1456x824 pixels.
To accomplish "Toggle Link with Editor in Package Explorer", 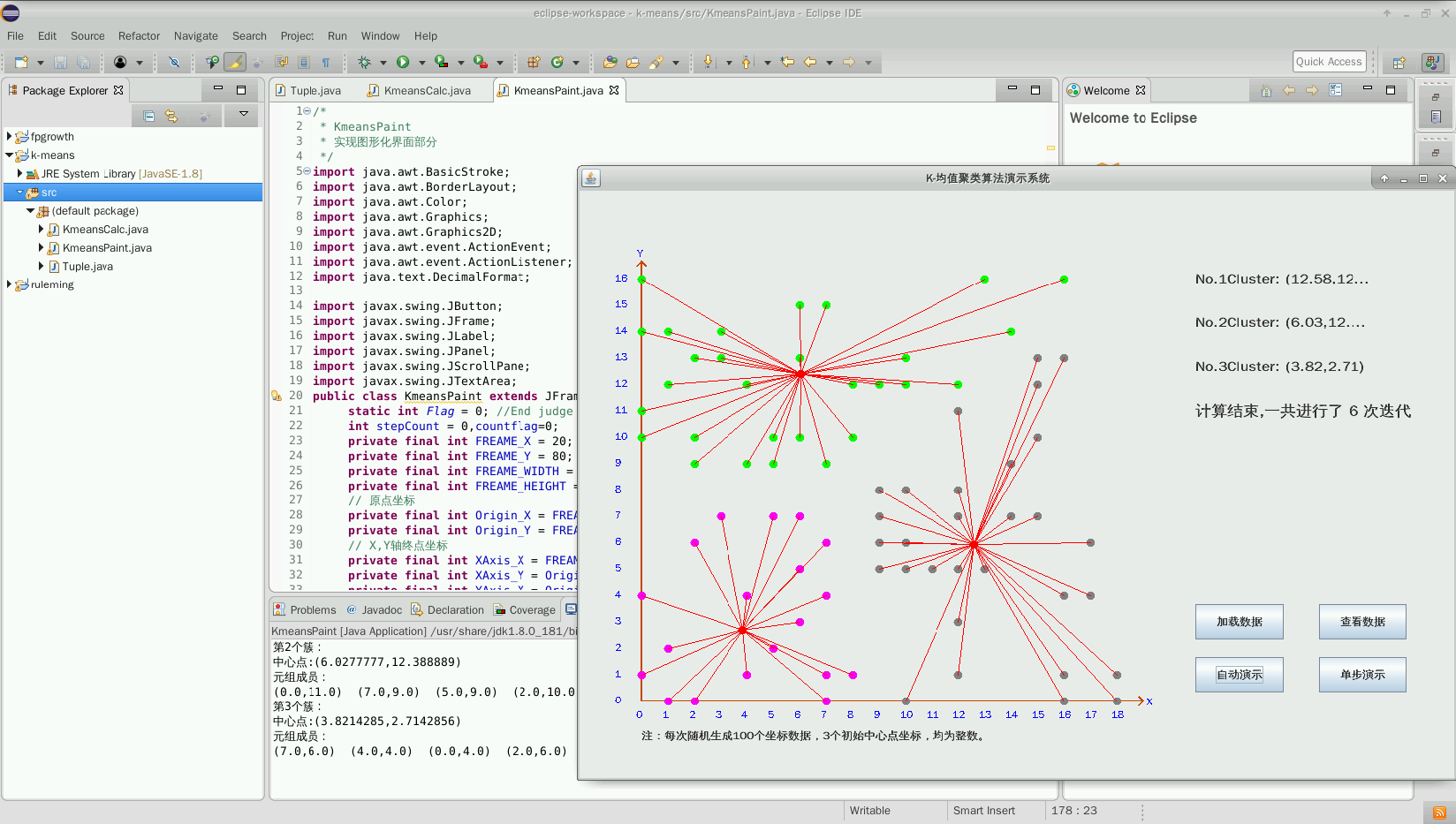I will pos(171,116).
